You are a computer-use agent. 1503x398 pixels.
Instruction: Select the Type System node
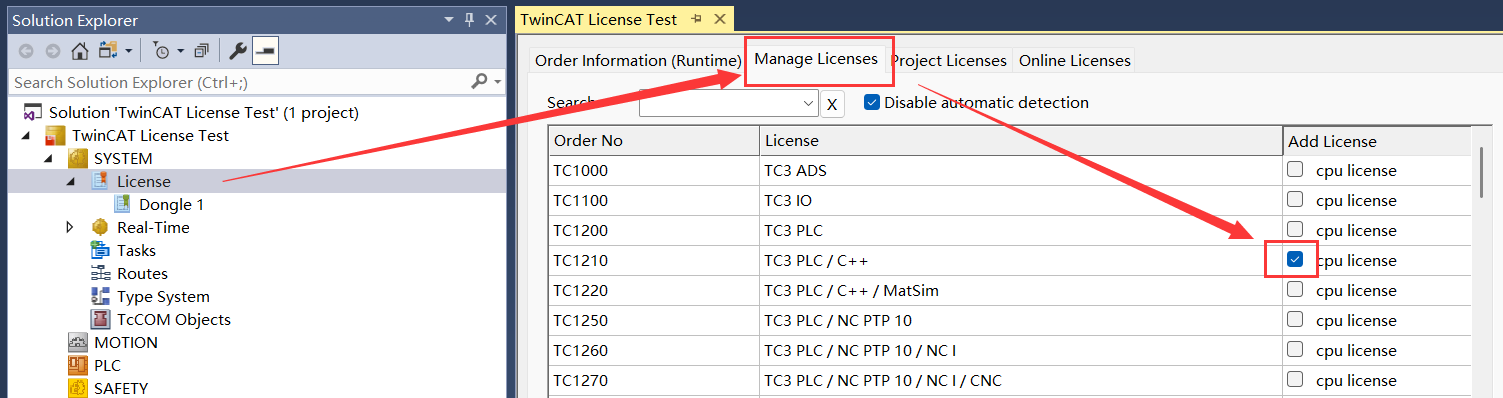(x=163, y=296)
